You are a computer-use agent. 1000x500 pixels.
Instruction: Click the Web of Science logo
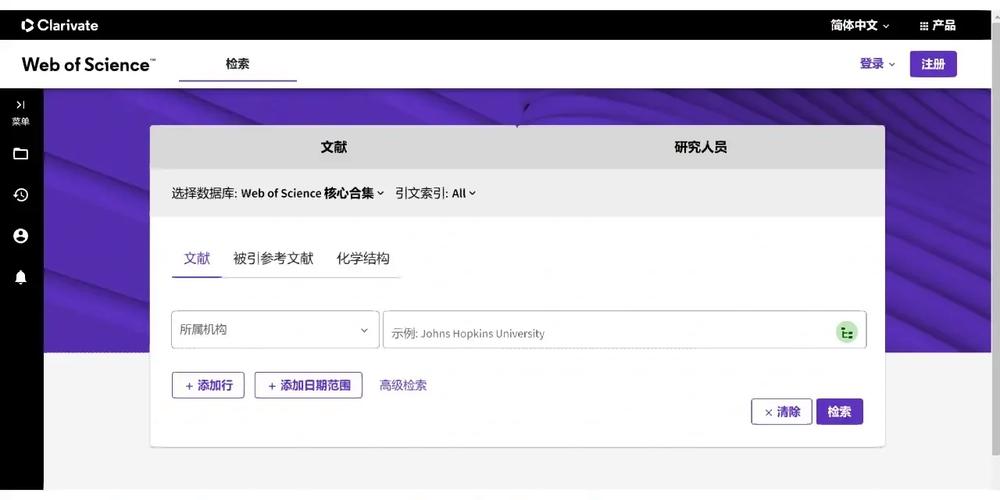(88, 64)
